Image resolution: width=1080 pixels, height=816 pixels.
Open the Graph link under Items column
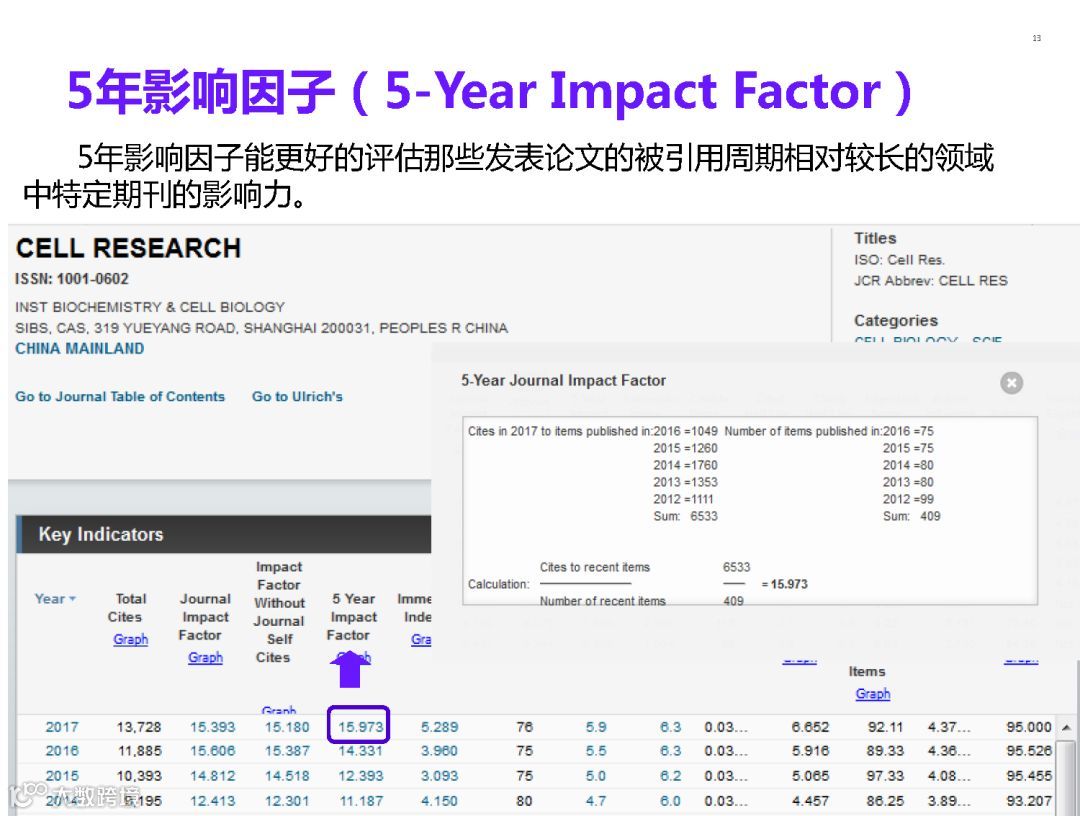[x=873, y=693]
